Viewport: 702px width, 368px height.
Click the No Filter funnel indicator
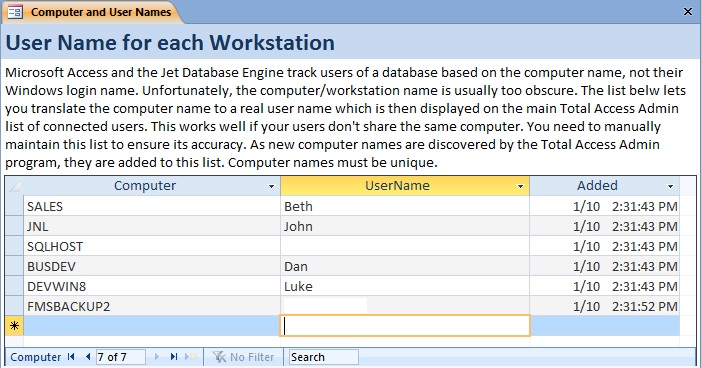point(244,357)
